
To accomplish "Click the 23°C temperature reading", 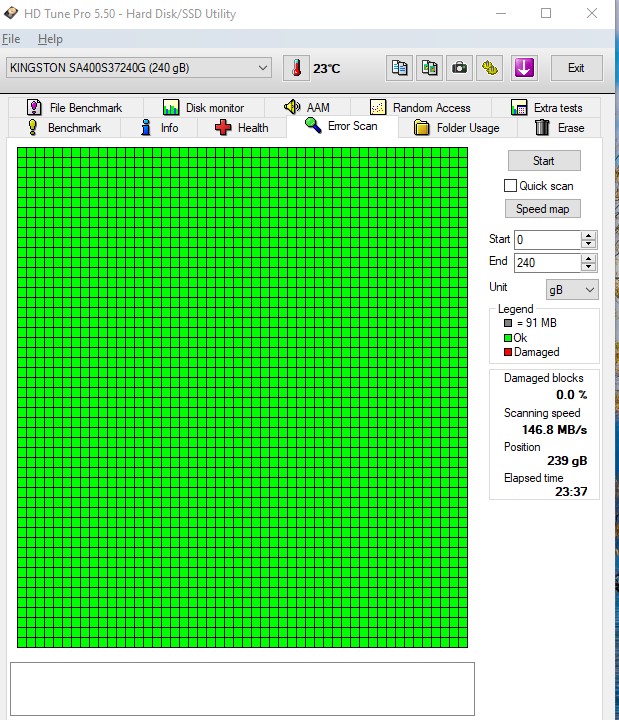I will point(326,69).
